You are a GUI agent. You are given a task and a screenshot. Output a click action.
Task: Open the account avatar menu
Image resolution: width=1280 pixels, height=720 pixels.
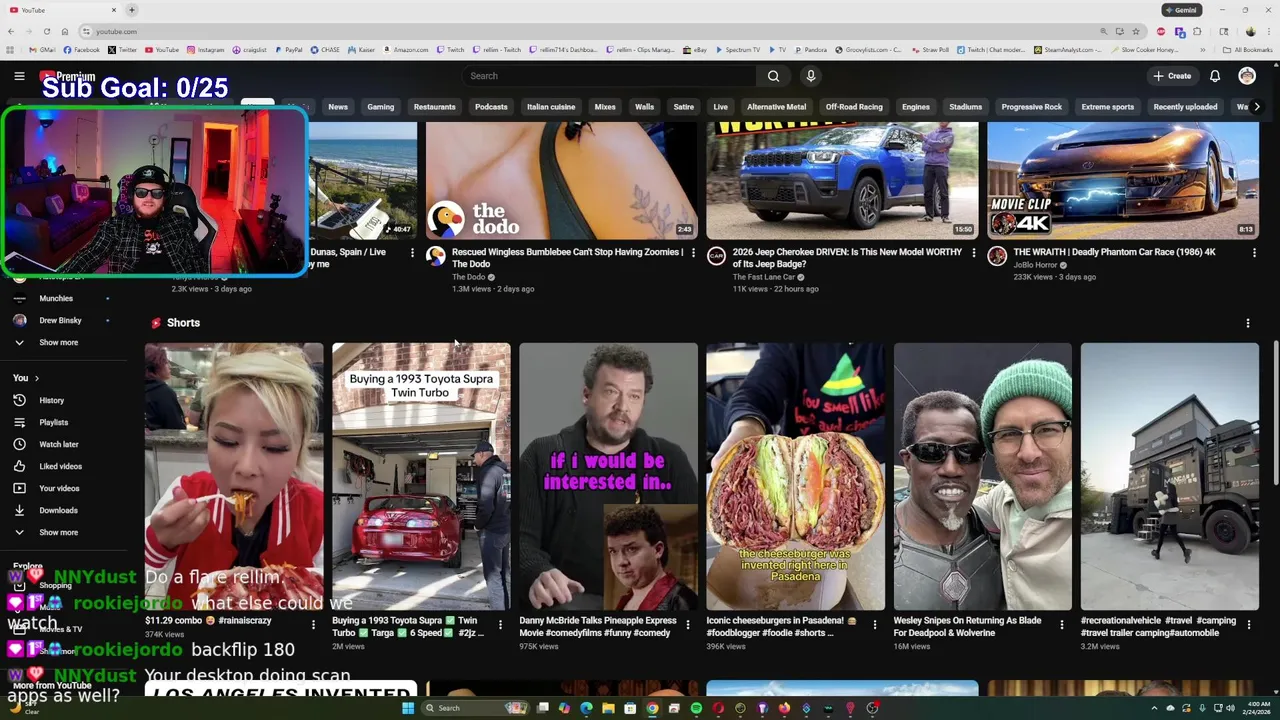pyautogui.click(x=1247, y=76)
